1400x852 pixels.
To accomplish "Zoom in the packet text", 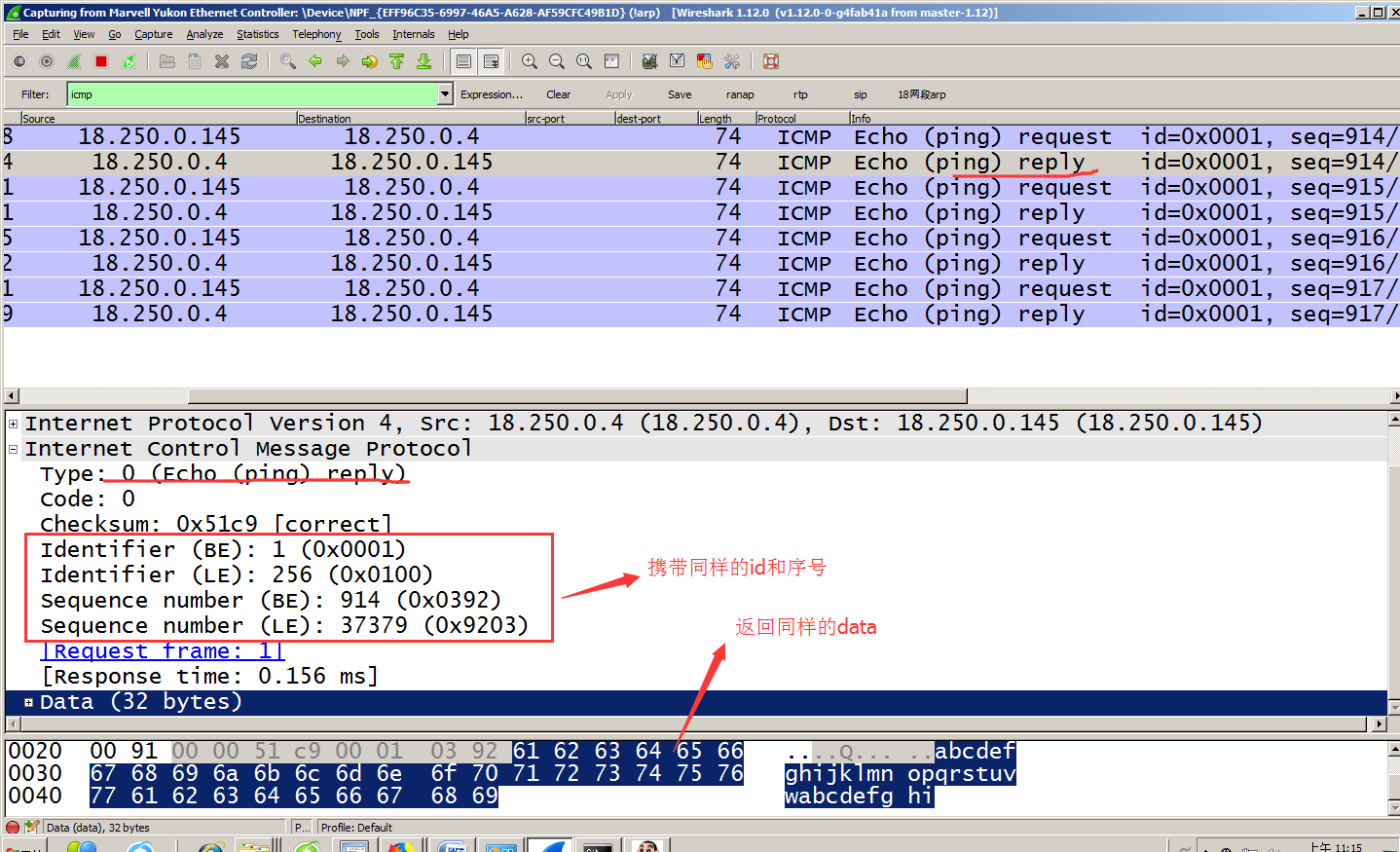I will coord(530,61).
